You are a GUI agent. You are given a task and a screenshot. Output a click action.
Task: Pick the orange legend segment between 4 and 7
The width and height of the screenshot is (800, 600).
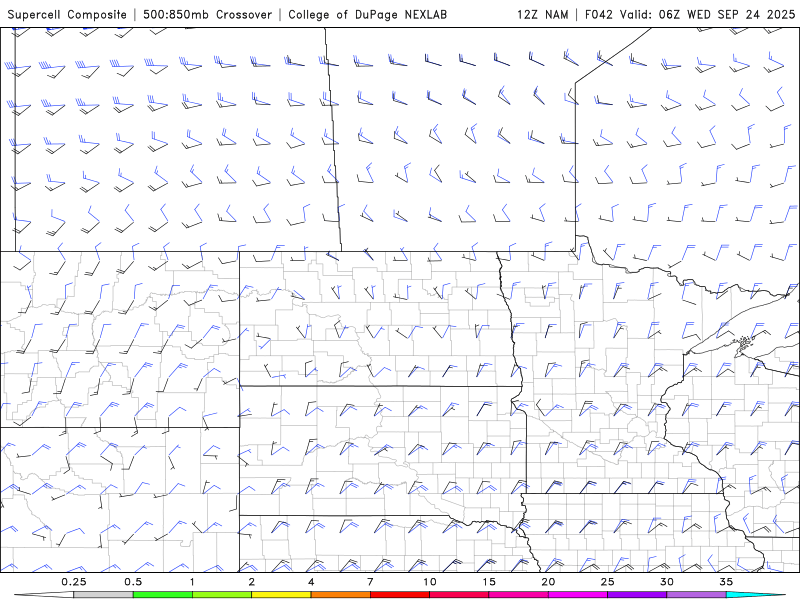tap(340, 595)
